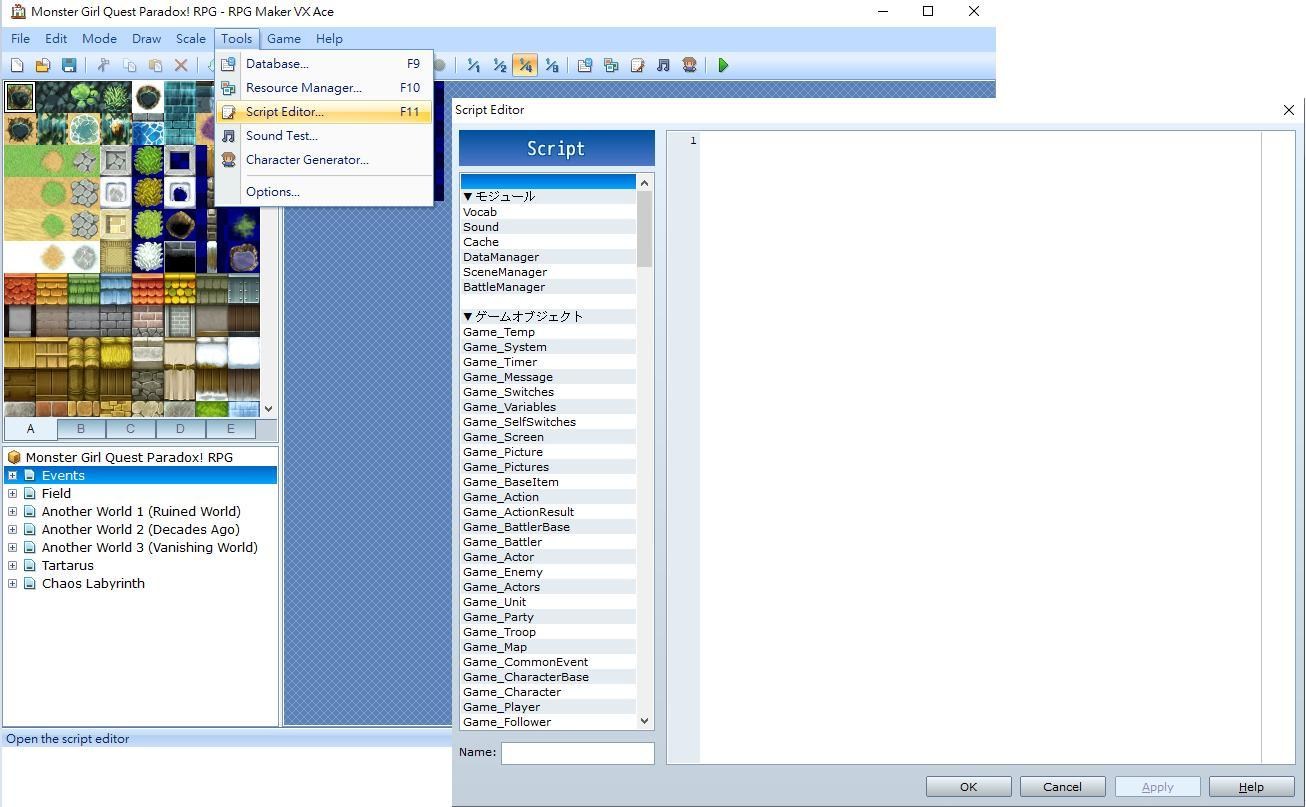The image size is (1306, 807).
Task: Switch to tileset tab C
Action: [x=130, y=429]
